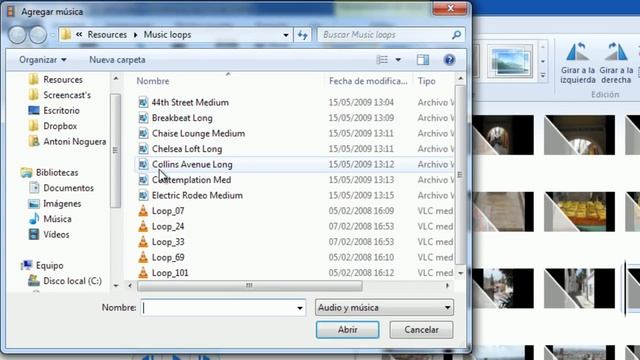This screenshot has height=360, width=640.
Task: Select the effect thumbnail in Movie Maker ribbon
Action: click(510, 61)
